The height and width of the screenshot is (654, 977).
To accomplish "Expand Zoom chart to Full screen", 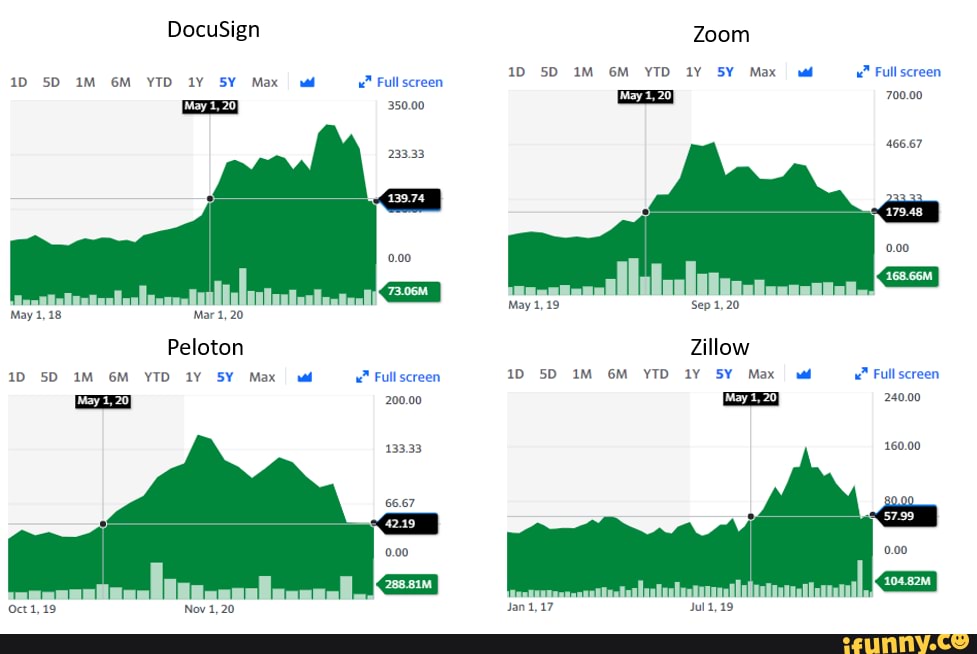I will click(x=899, y=72).
